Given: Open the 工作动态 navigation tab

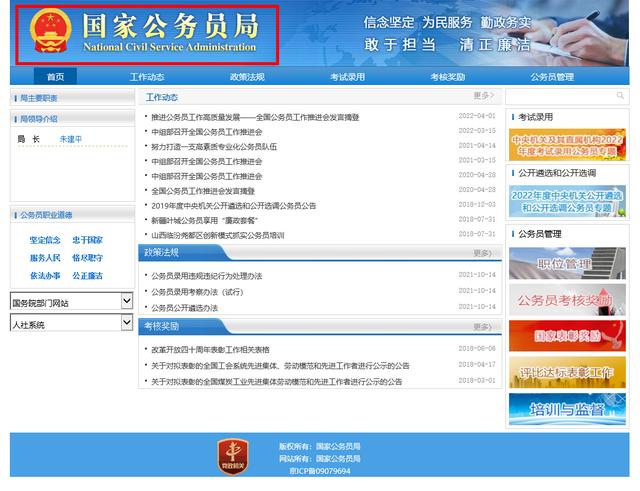Looking at the screenshot, I should click(x=147, y=77).
